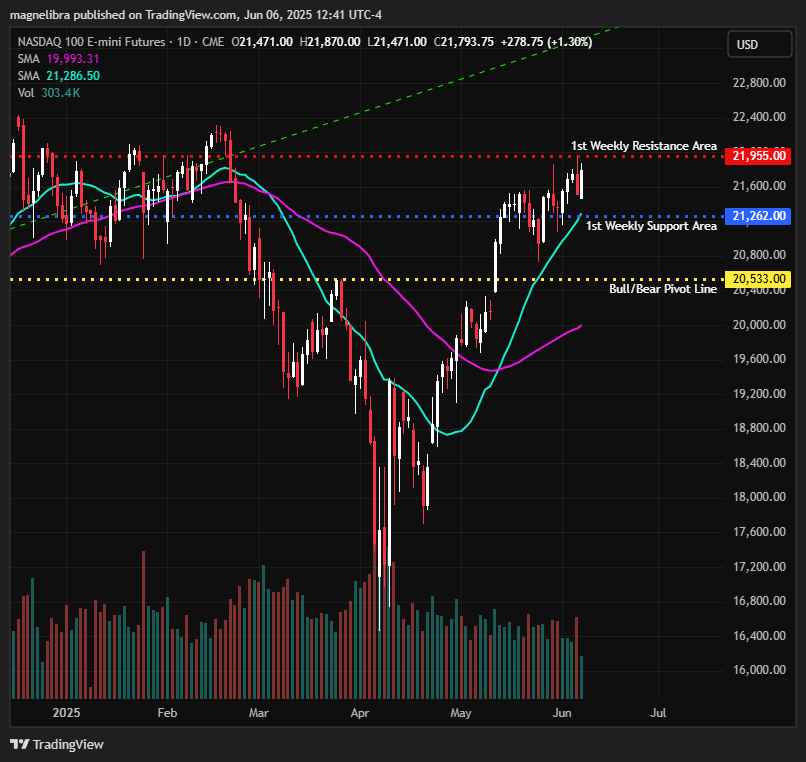The height and width of the screenshot is (762, 806).
Task: Click the Jul label on time axis
Action: (x=658, y=713)
